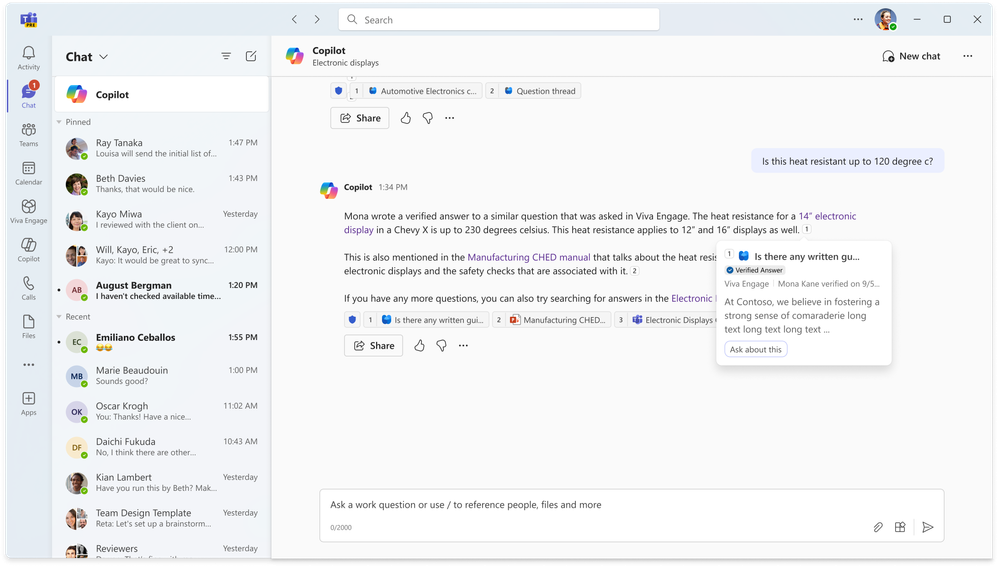998x567 pixels.
Task: Open more options beside New chat
Action: 967,56
